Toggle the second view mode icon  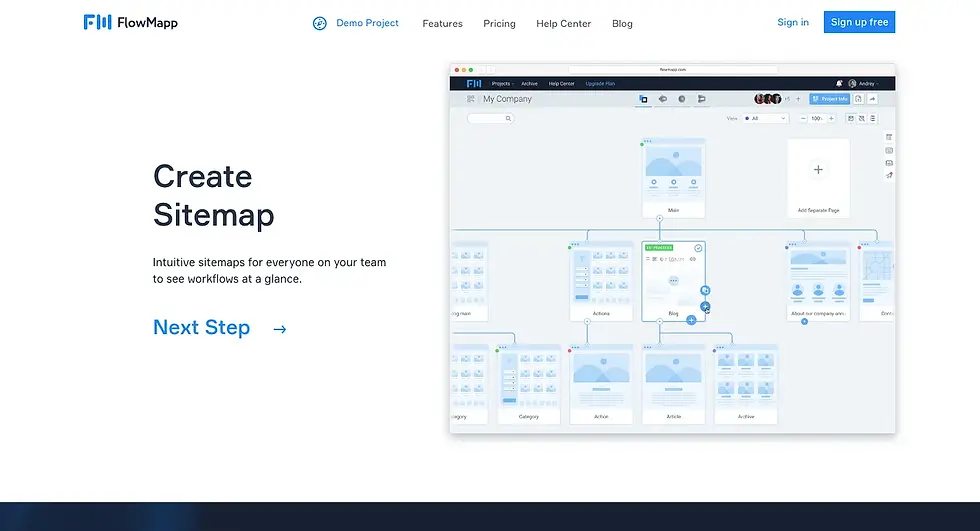862,118
